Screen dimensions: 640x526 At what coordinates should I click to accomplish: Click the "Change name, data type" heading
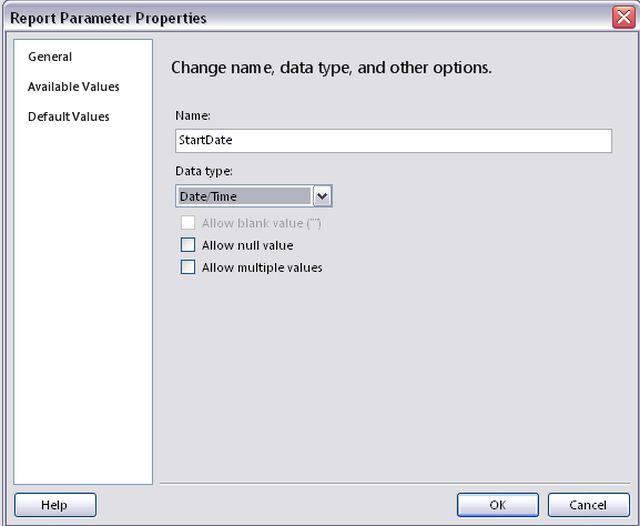click(331, 68)
